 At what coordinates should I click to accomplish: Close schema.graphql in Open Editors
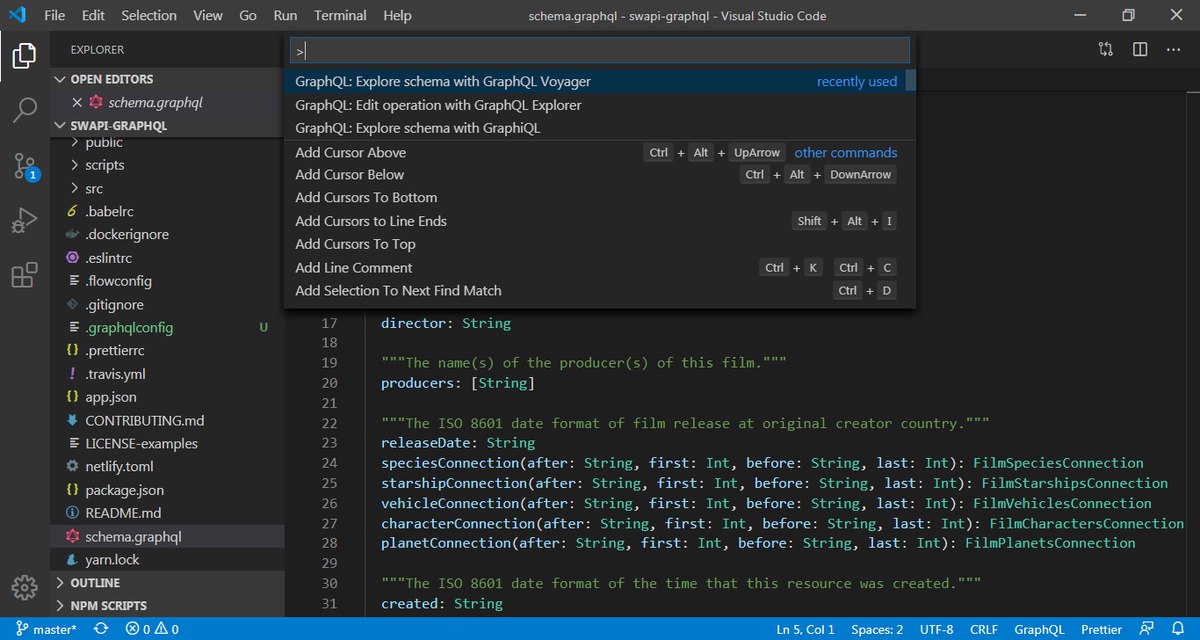tap(78, 102)
